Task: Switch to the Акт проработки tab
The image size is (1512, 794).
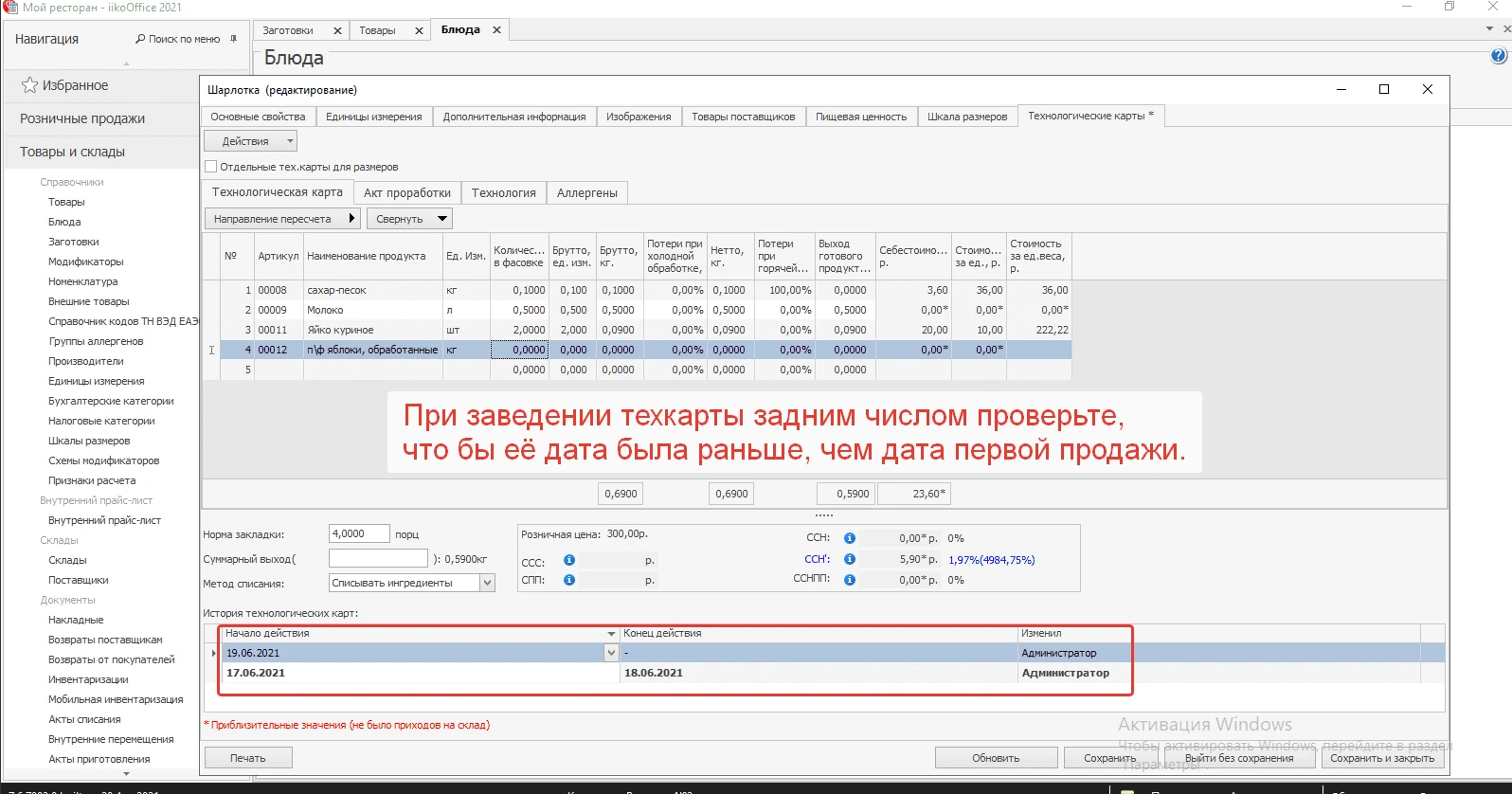Action: [407, 193]
